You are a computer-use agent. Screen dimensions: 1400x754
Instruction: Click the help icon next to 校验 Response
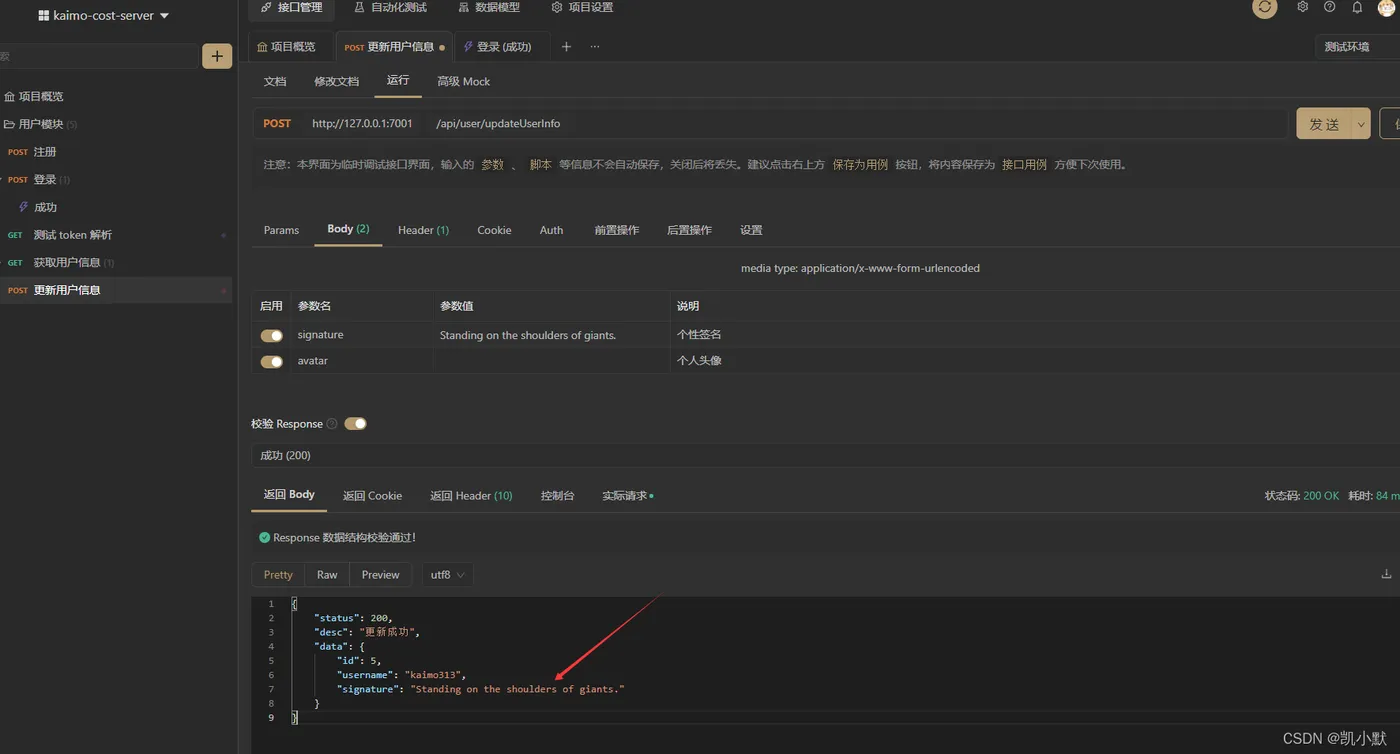coord(332,424)
